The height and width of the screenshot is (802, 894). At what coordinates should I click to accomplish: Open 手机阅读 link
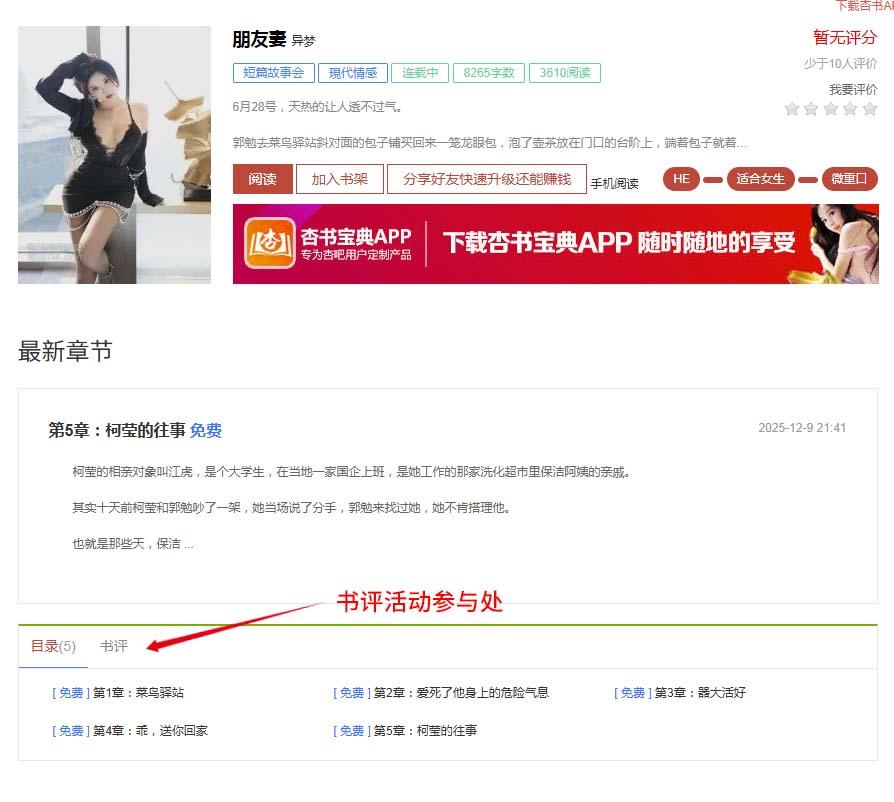coord(614,184)
